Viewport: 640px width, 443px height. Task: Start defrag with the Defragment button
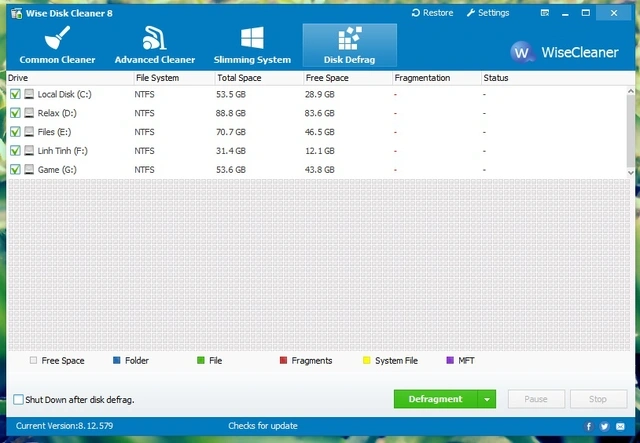click(x=436, y=399)
